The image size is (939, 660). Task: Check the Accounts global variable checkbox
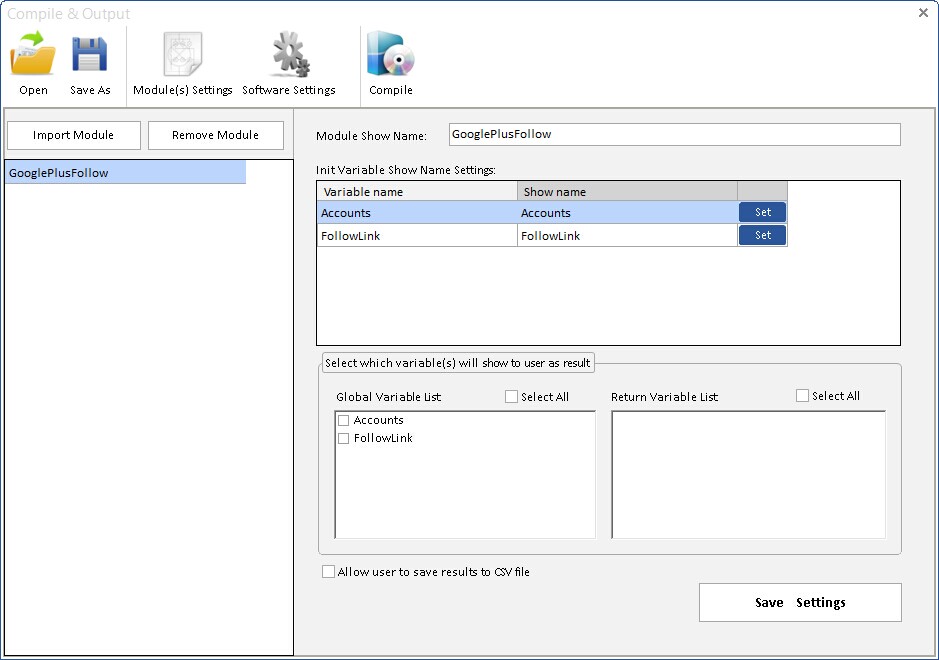tap(344, 421)
